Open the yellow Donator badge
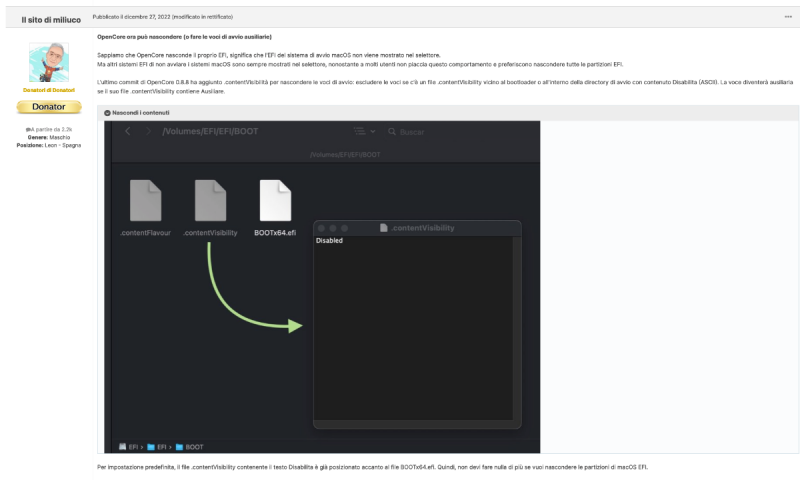 (49, 107)
